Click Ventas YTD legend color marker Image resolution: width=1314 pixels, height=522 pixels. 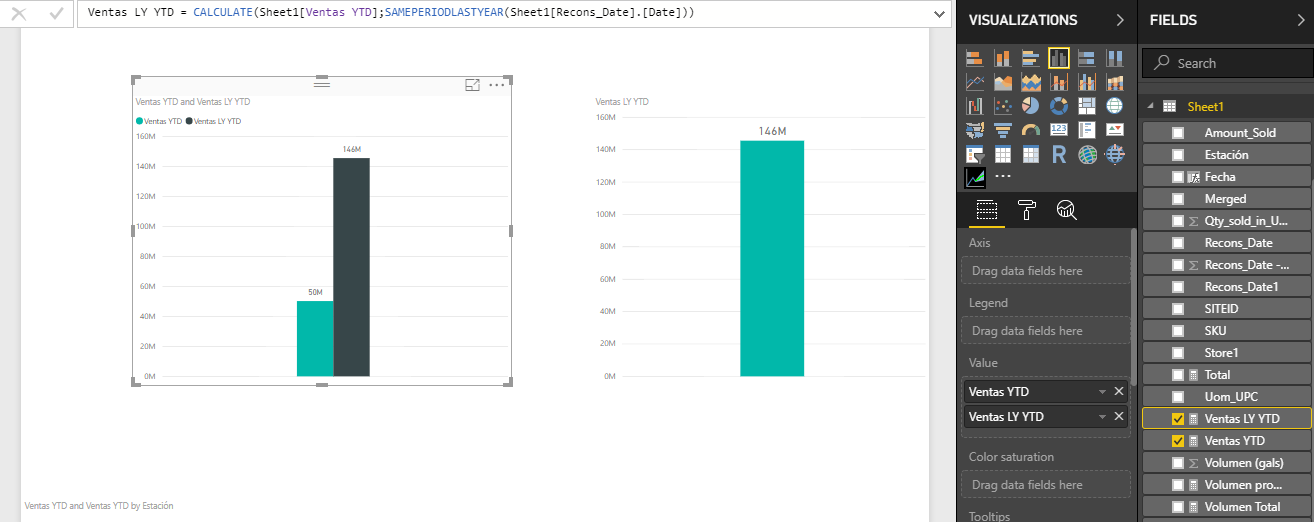[139, 121]
